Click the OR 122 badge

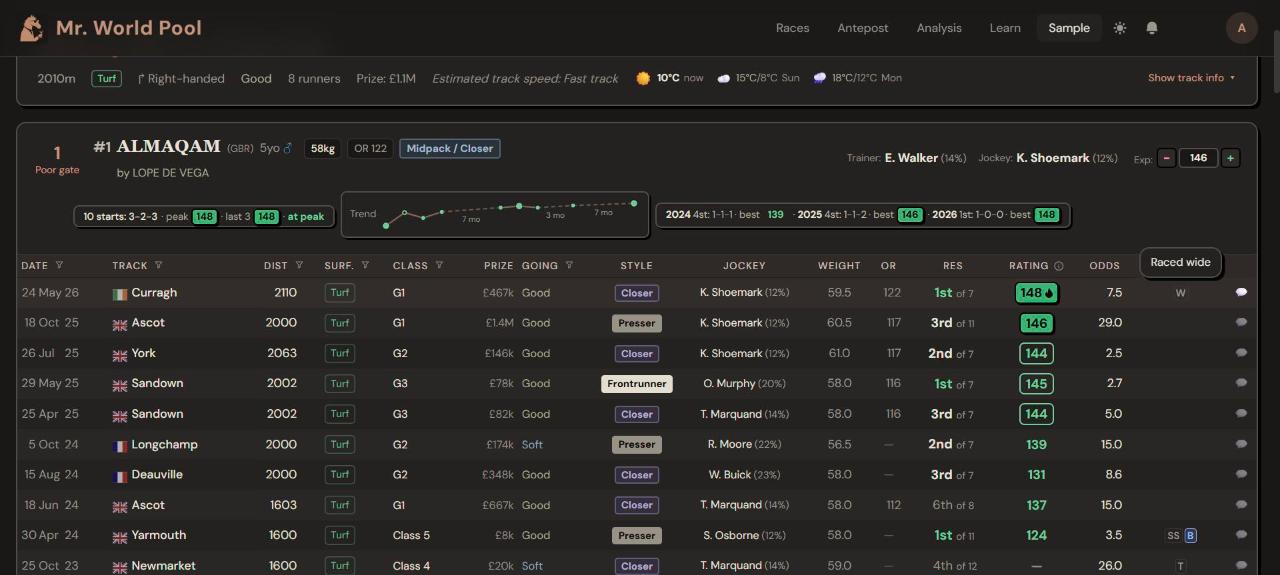[x=371, y=148]
